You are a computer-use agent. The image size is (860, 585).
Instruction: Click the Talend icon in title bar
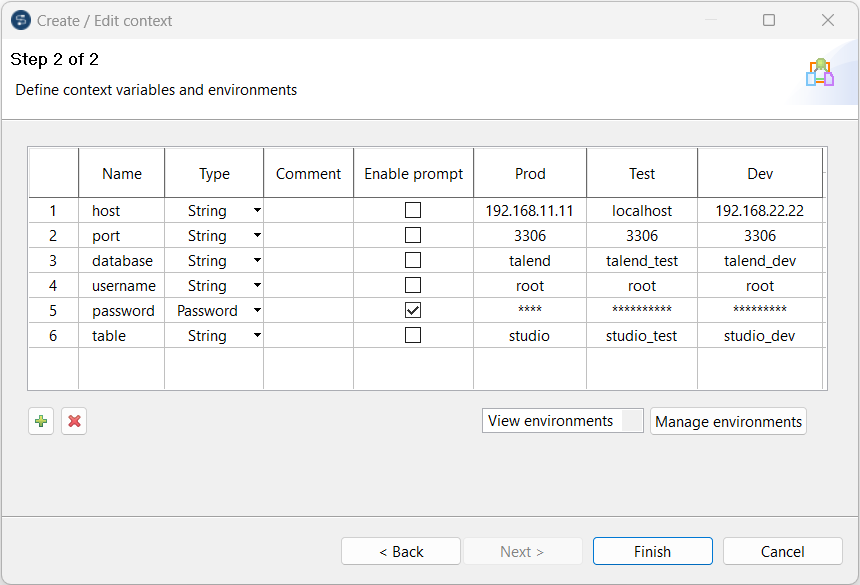[20, 20]
